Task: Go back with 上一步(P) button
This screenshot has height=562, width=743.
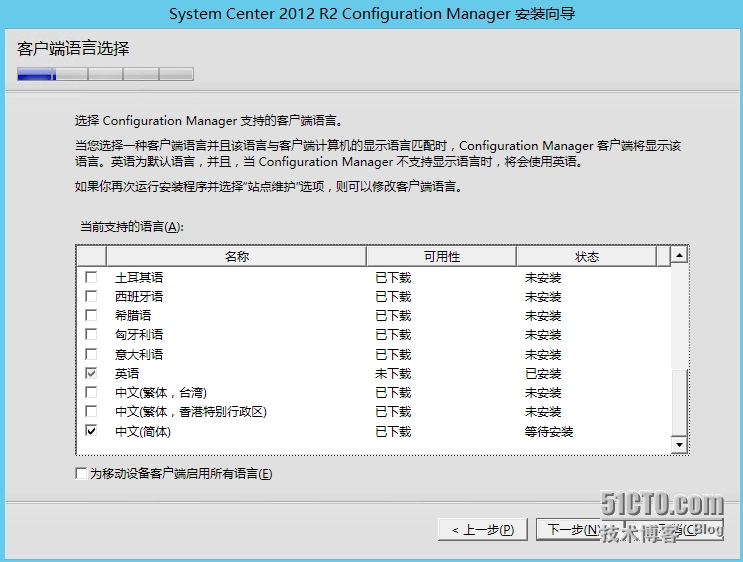Action: (x=483, y=529)
